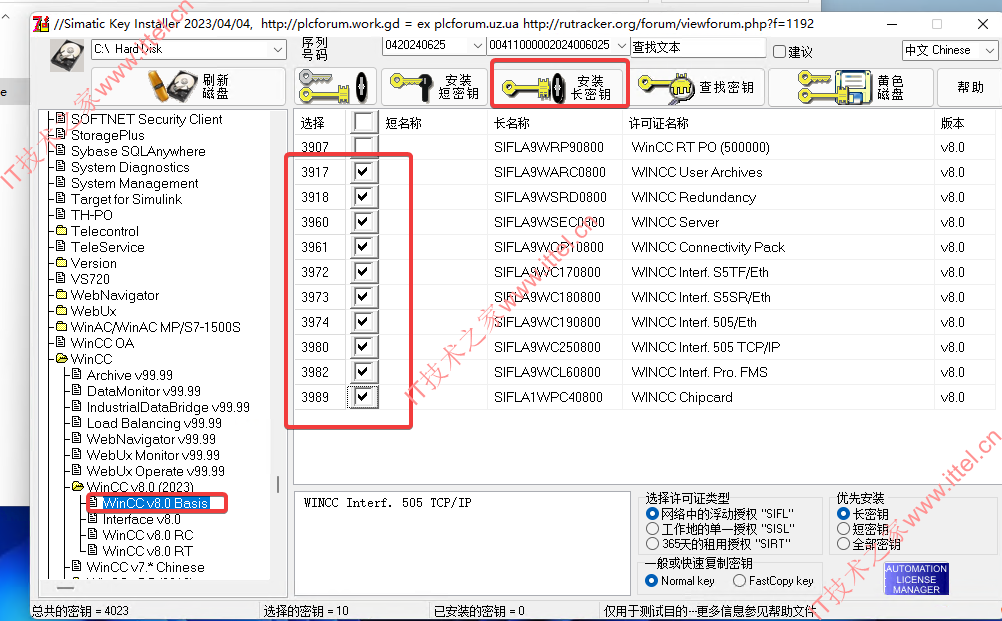Viewport: 1002px width, 621px height.
Task: Select Archive v99.99 in the tree
Action: coord(130,375)
